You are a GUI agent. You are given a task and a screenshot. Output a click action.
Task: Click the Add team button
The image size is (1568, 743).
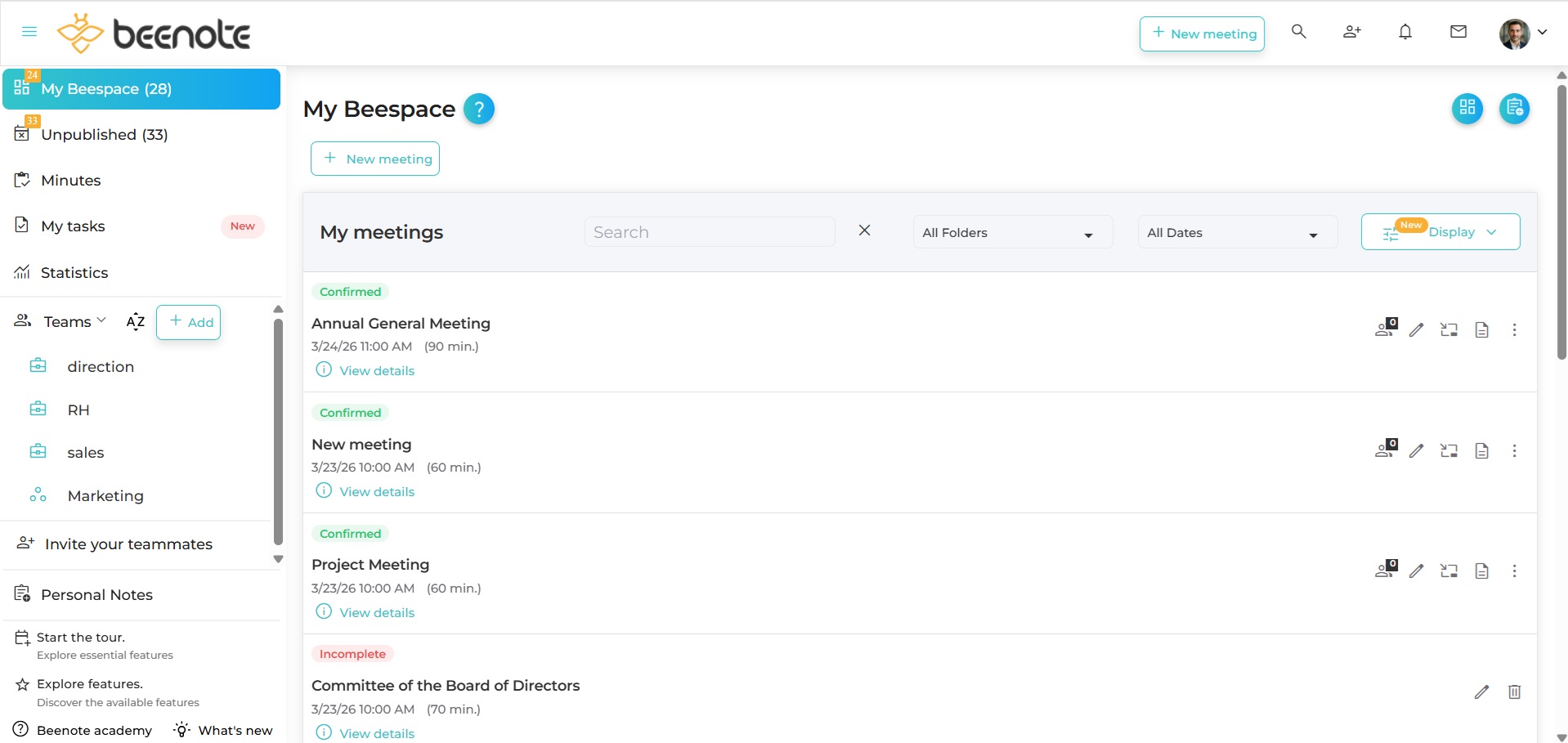coord(189,322)
